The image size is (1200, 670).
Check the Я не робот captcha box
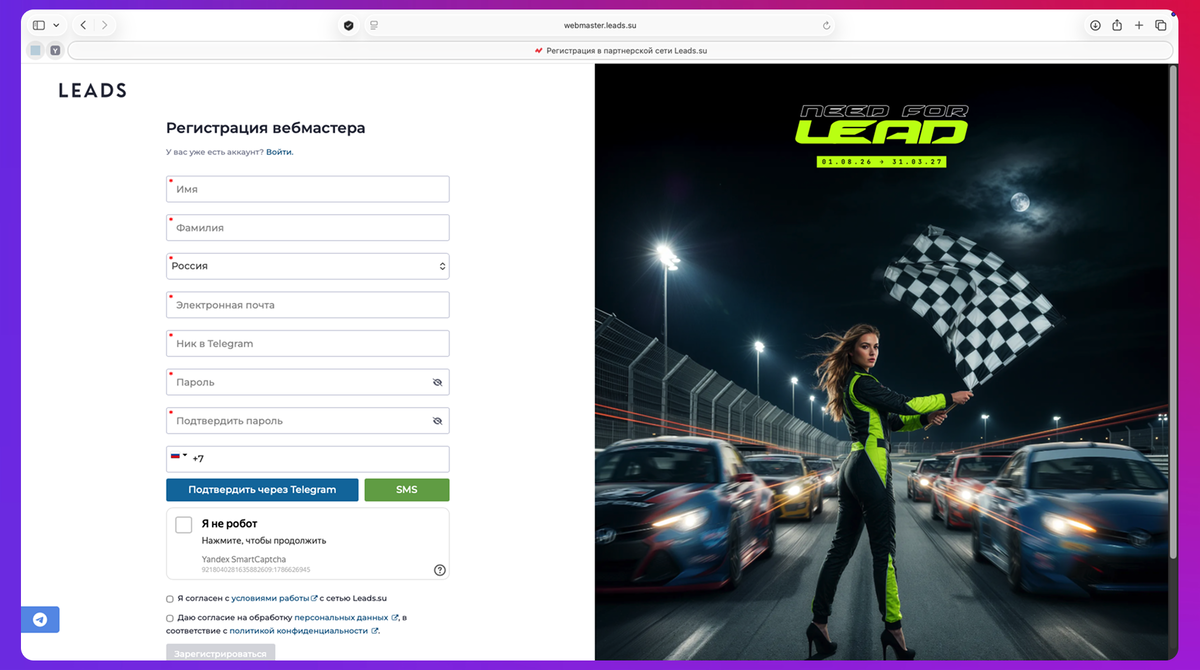pos(184,525)
